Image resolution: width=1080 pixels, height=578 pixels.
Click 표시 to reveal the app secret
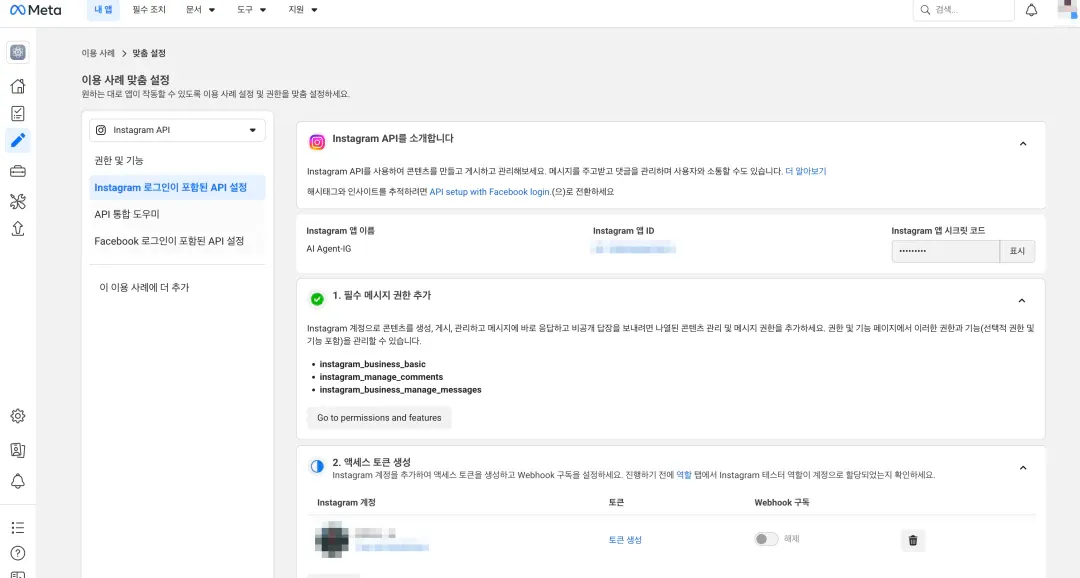tap(1017, 251)
